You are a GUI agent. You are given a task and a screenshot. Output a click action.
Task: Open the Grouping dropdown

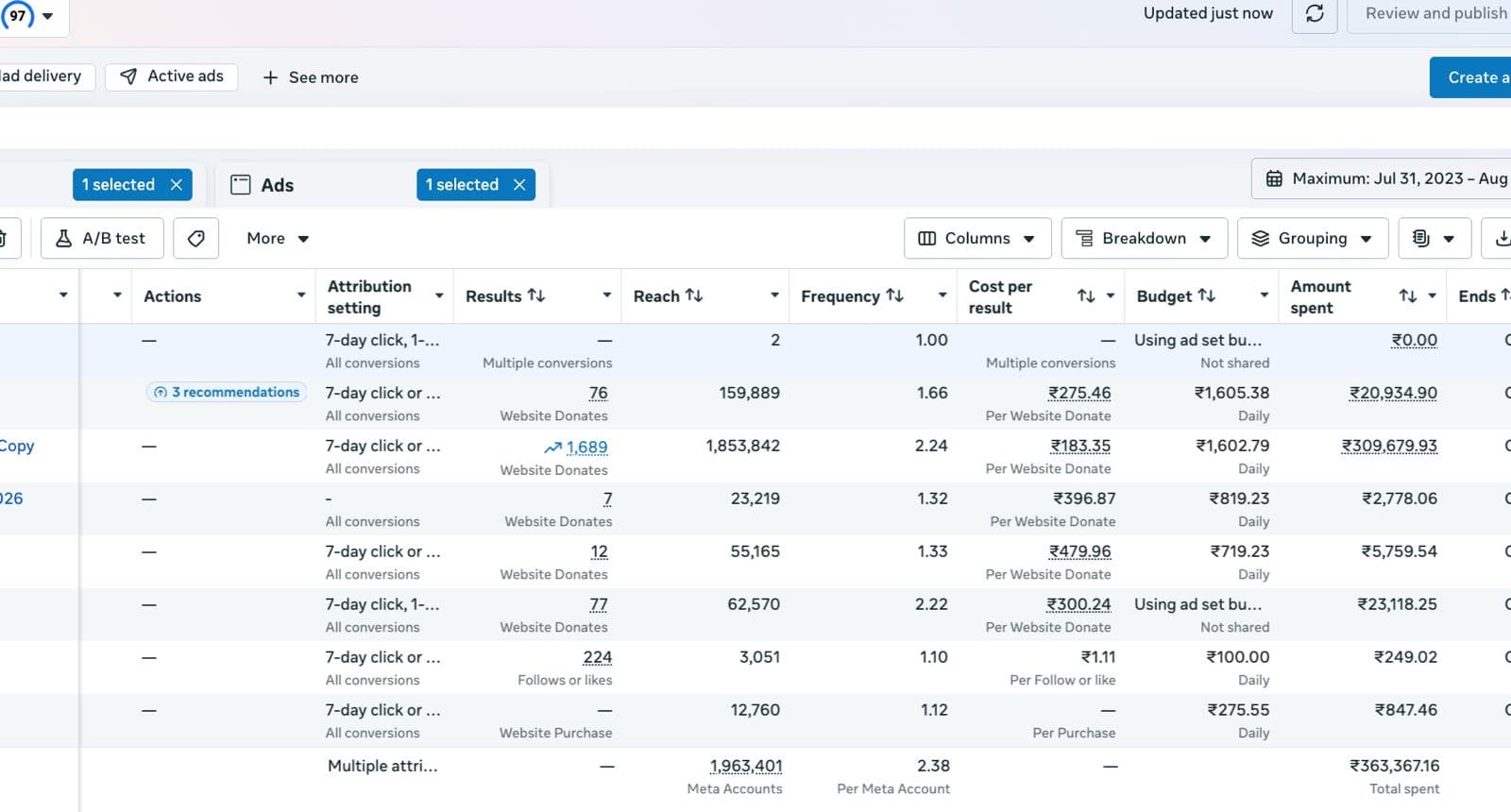1313,239
